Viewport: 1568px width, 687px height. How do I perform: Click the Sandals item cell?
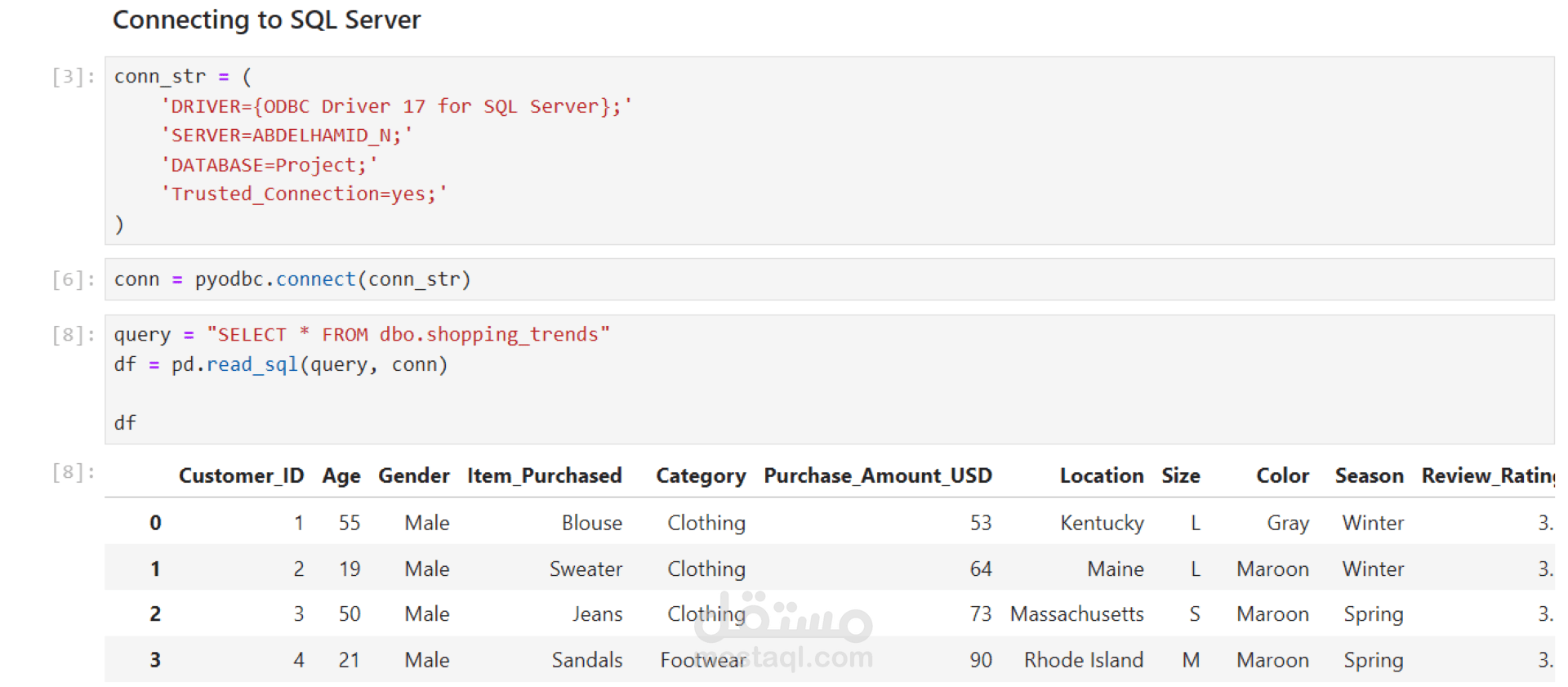tap(586, 660)
